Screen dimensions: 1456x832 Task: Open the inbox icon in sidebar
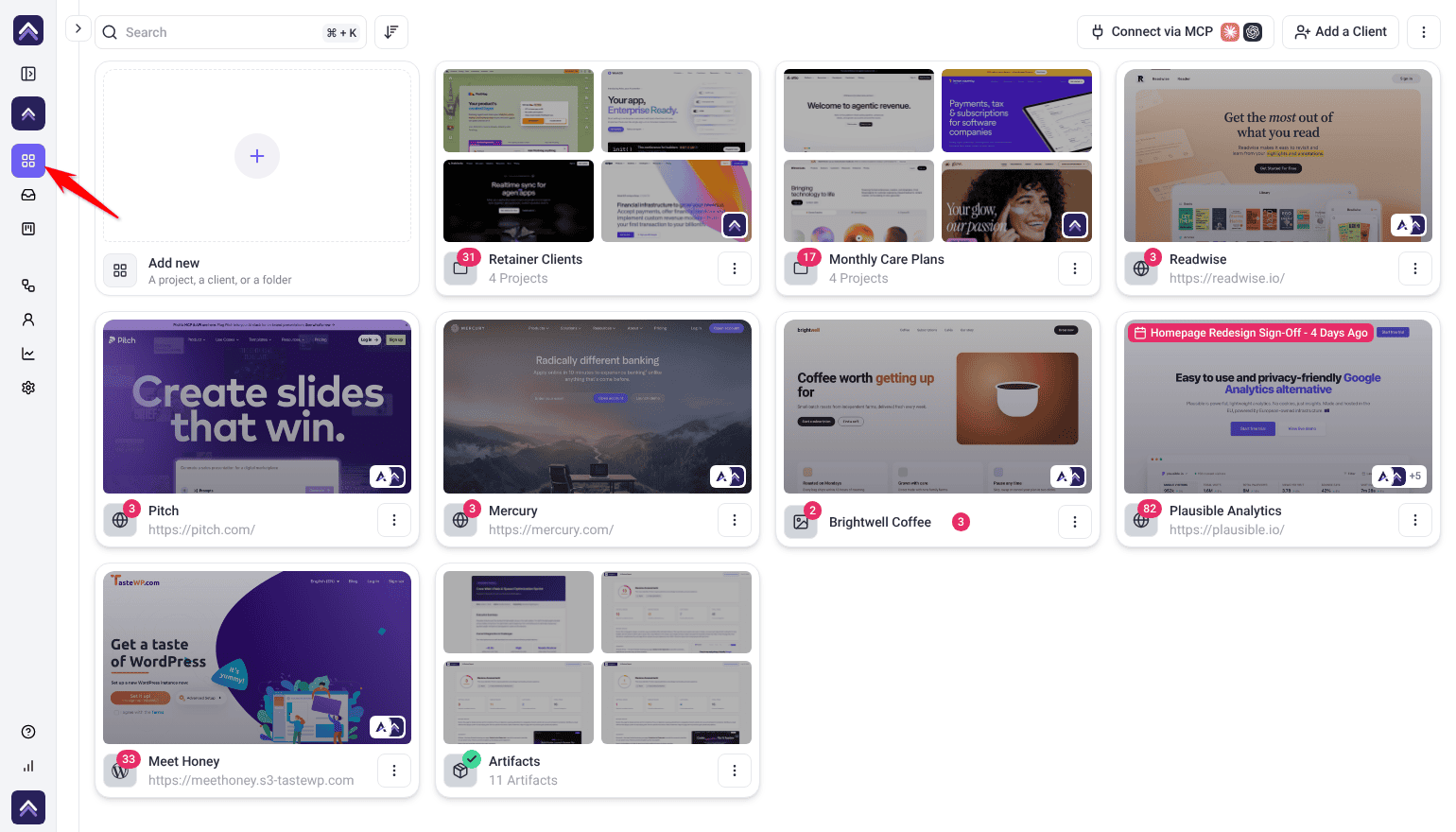pos(28,195)
